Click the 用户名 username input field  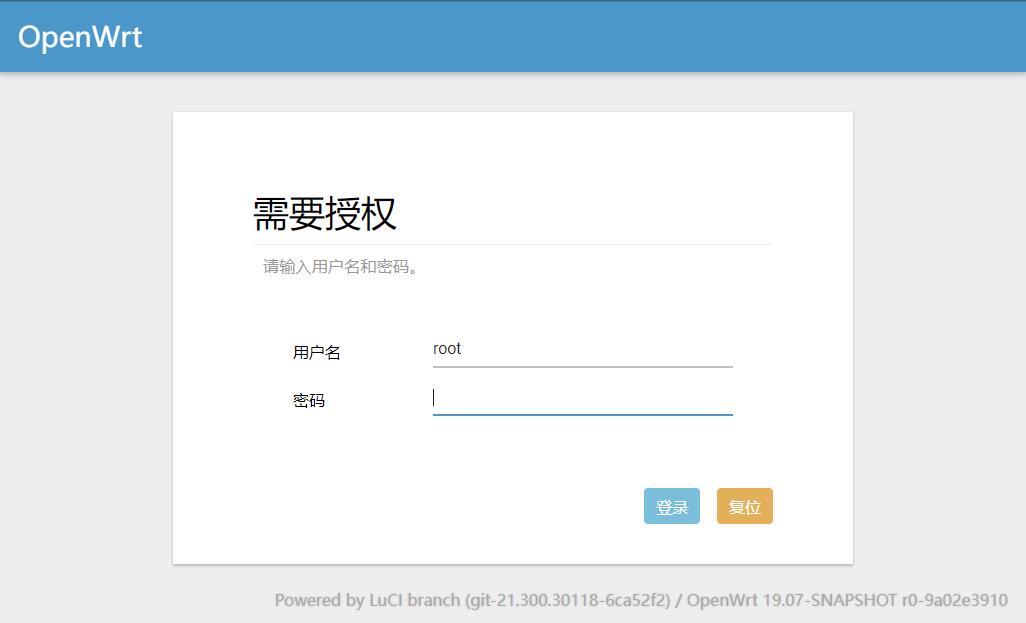(580, 349)
